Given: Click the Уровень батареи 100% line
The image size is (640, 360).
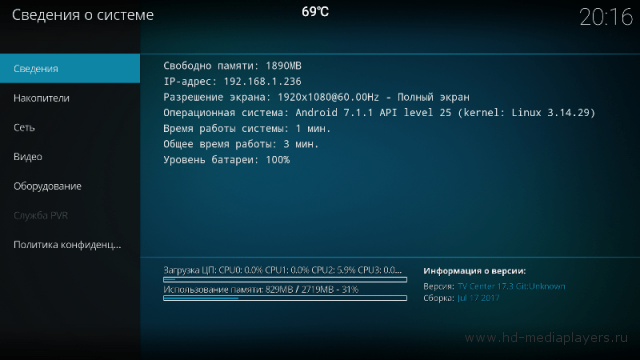Looking at the screenshot, I should coord(227,160).
